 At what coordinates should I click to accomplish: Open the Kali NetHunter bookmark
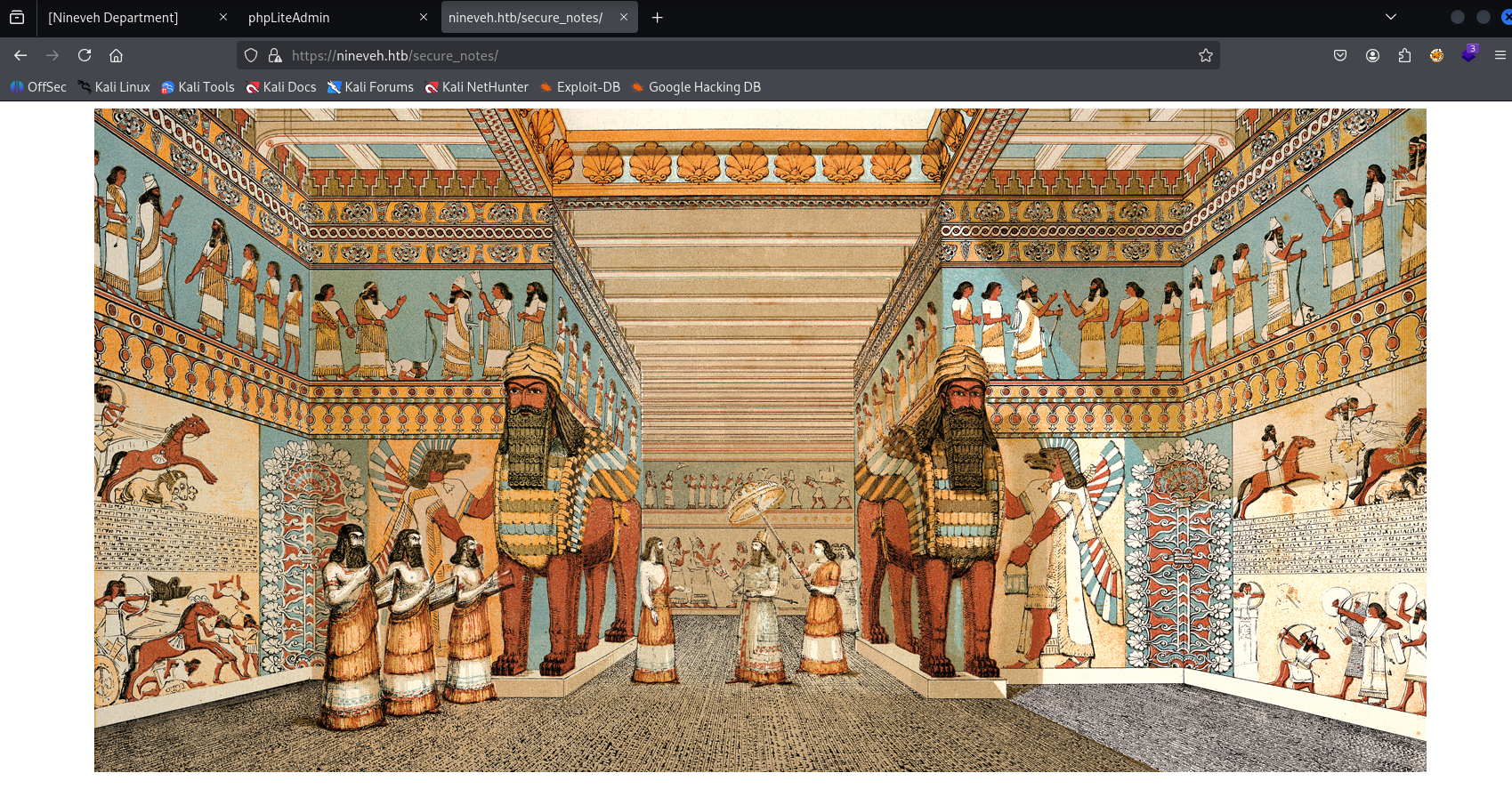477,87
